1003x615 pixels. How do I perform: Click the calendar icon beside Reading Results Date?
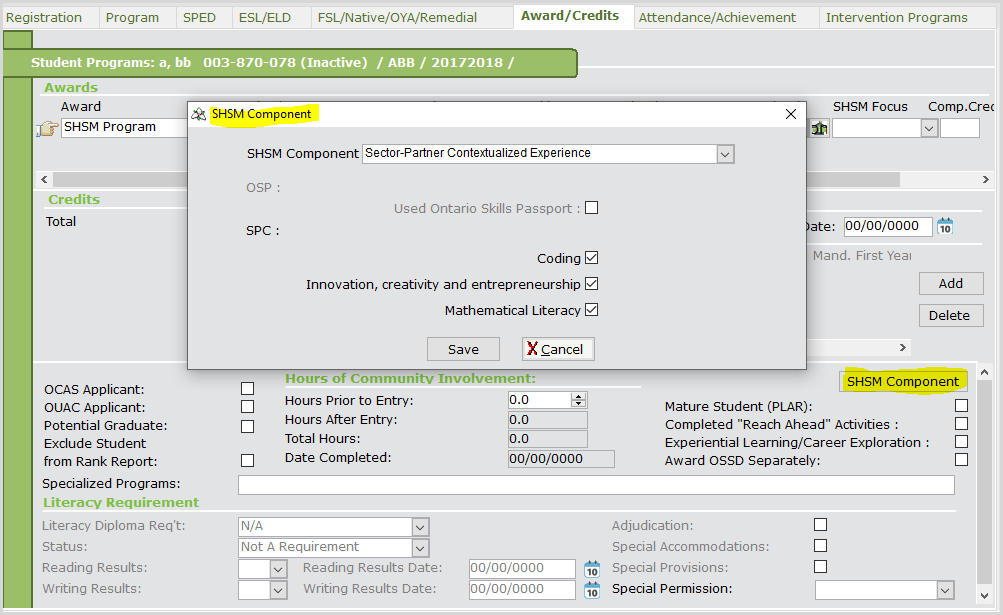coord(591,568)
